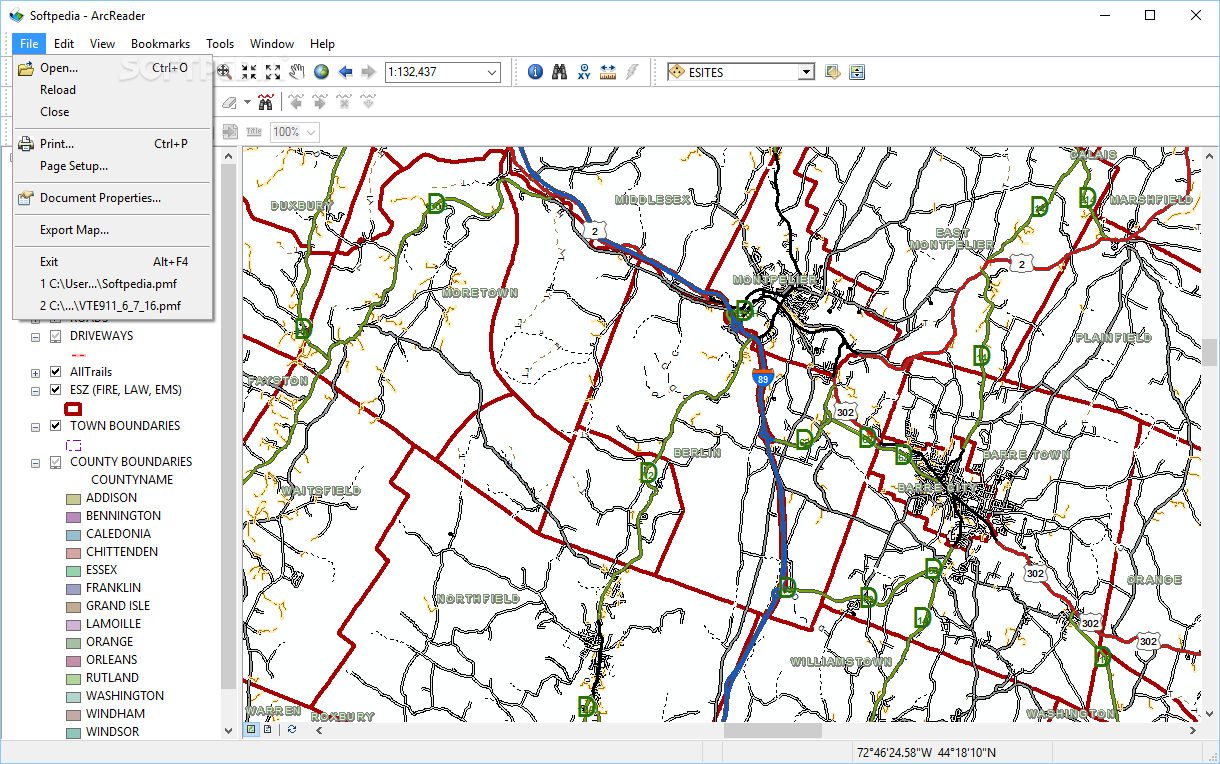Screen dimensions: 1220x764
Task: Open recent file VTE911_6_7_16.pmf
Action: click(112, 306)
